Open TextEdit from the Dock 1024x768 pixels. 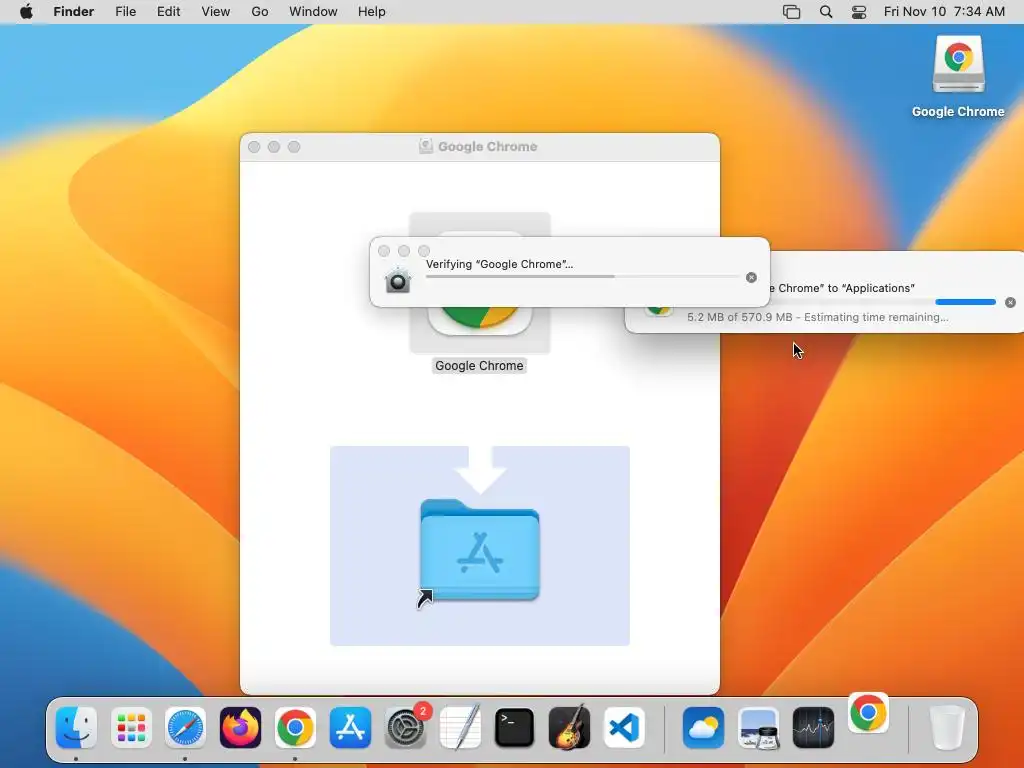click(x=460, y=728)
